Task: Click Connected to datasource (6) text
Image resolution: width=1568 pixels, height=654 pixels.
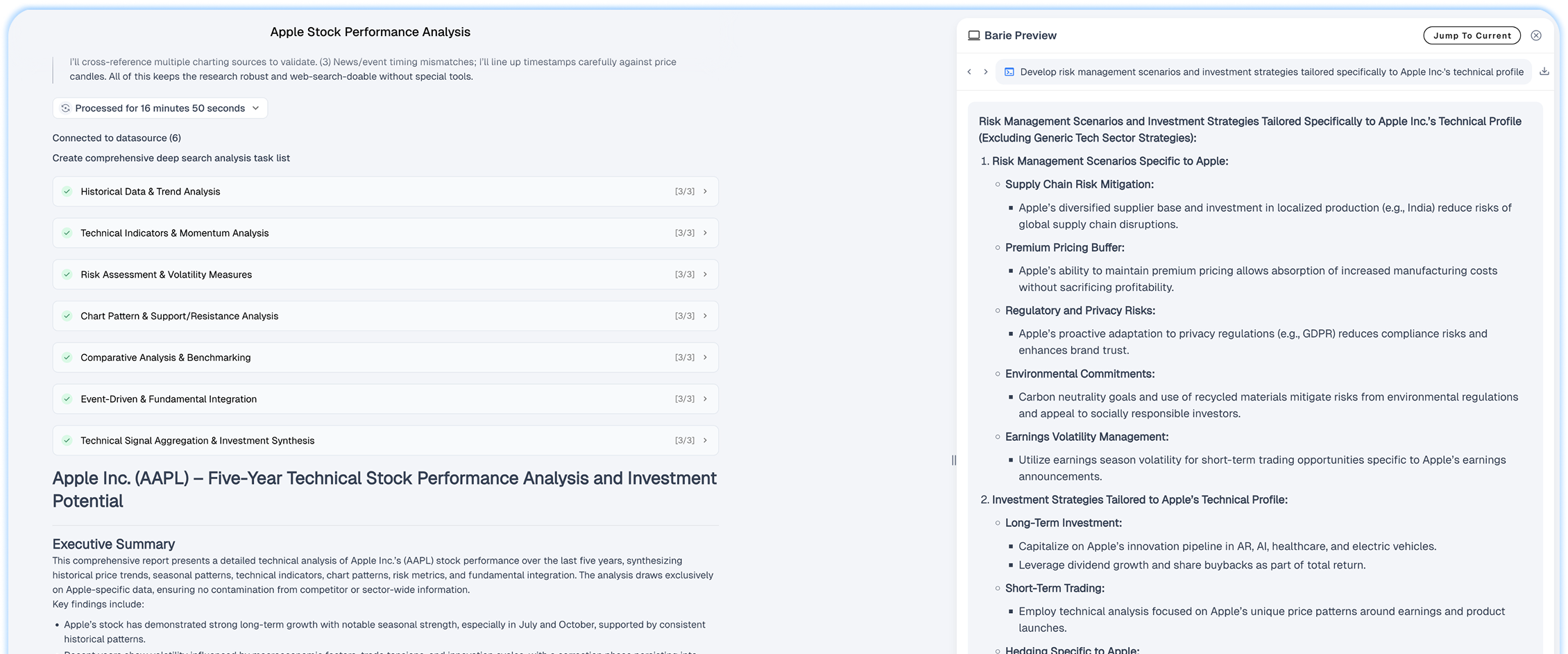Action: click(x=117, y=138)
